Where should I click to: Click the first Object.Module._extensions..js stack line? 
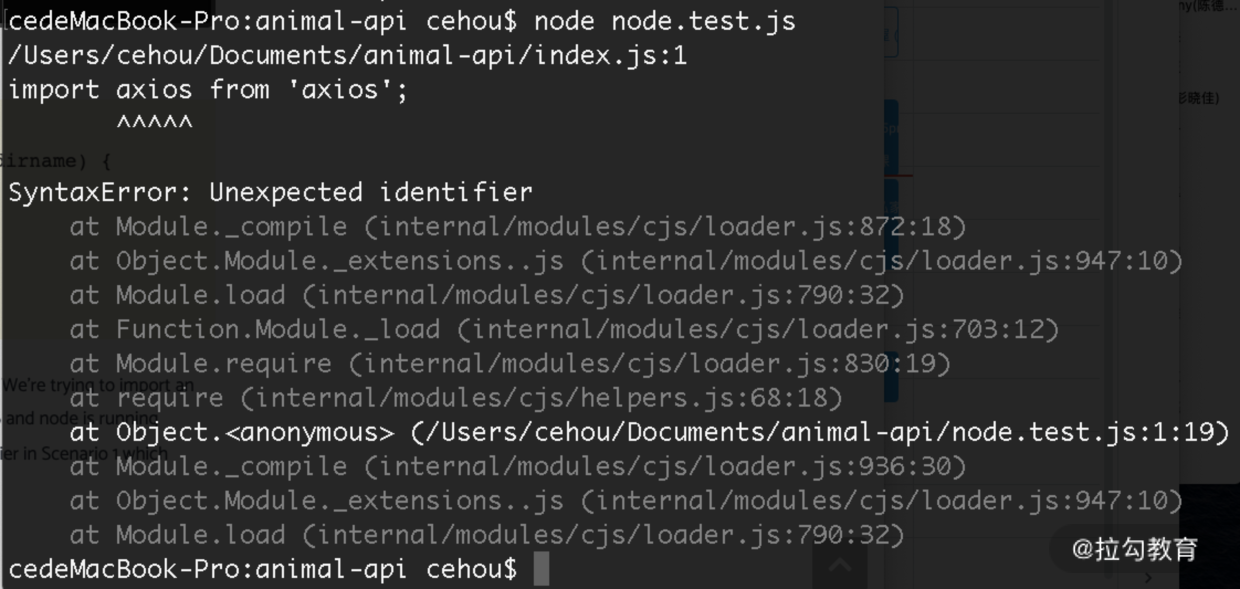[626, 261]
